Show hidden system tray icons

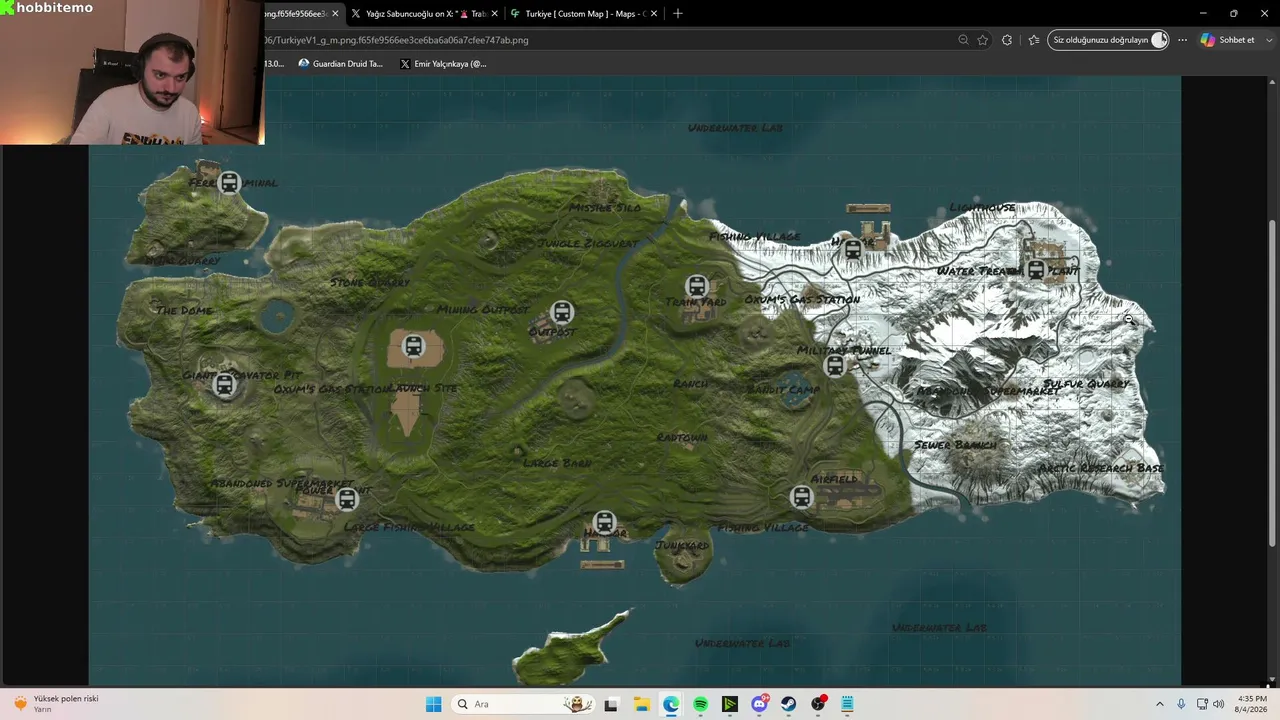1160,704
